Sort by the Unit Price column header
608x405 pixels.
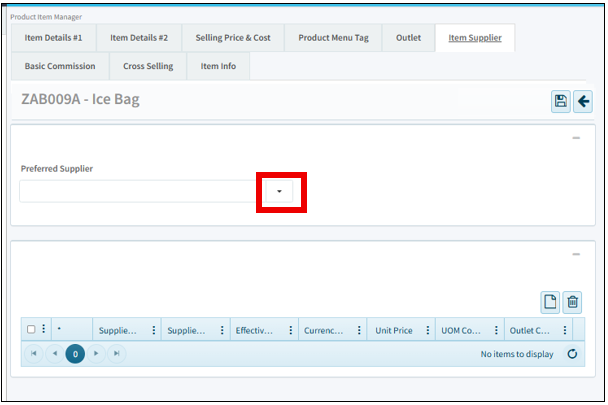pyautogui.click(x=393, y=330)
